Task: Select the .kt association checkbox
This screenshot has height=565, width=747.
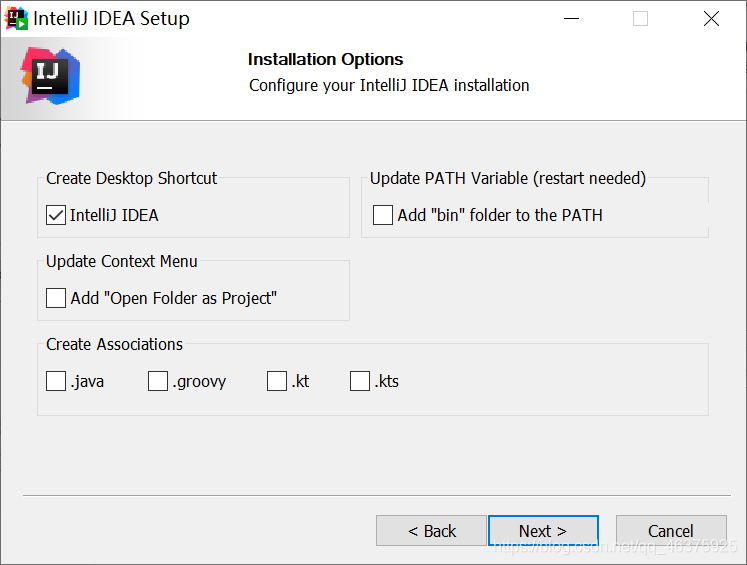Action: (x=277, y=381)
